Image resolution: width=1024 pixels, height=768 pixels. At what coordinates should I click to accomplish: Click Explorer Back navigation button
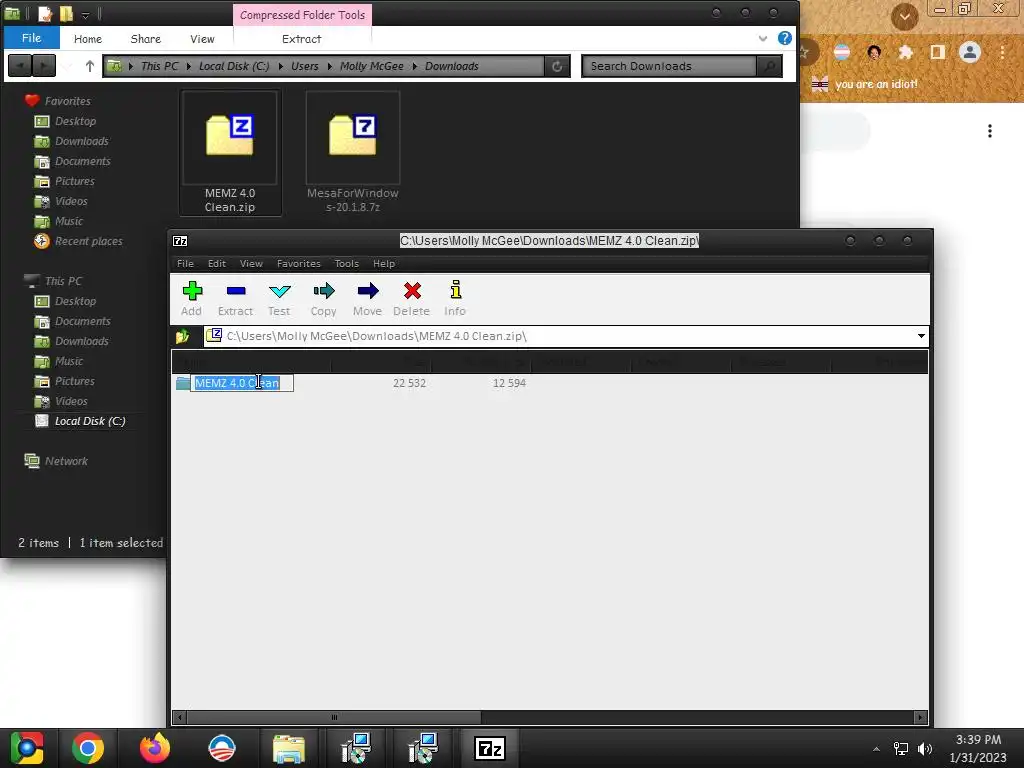tap(20, 66)
